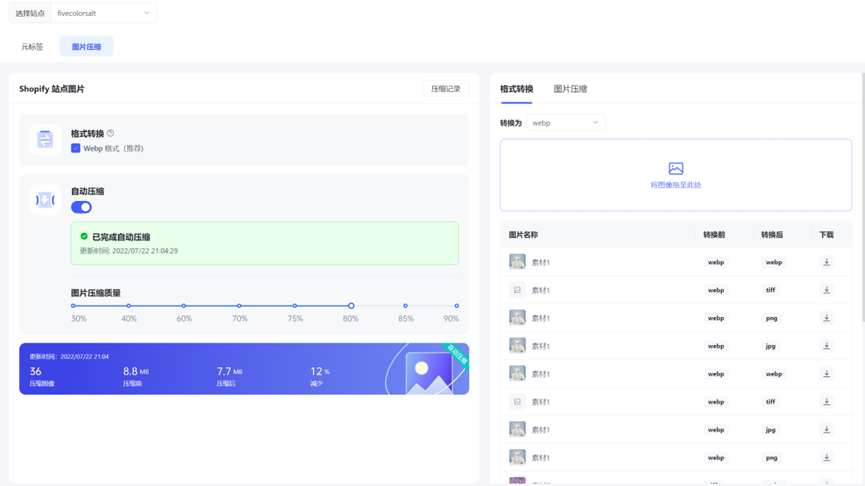This screenshot has width=865, height=486.
Task: Click the right panel vertical scrollbar
Action: click(x=863, y=196)
